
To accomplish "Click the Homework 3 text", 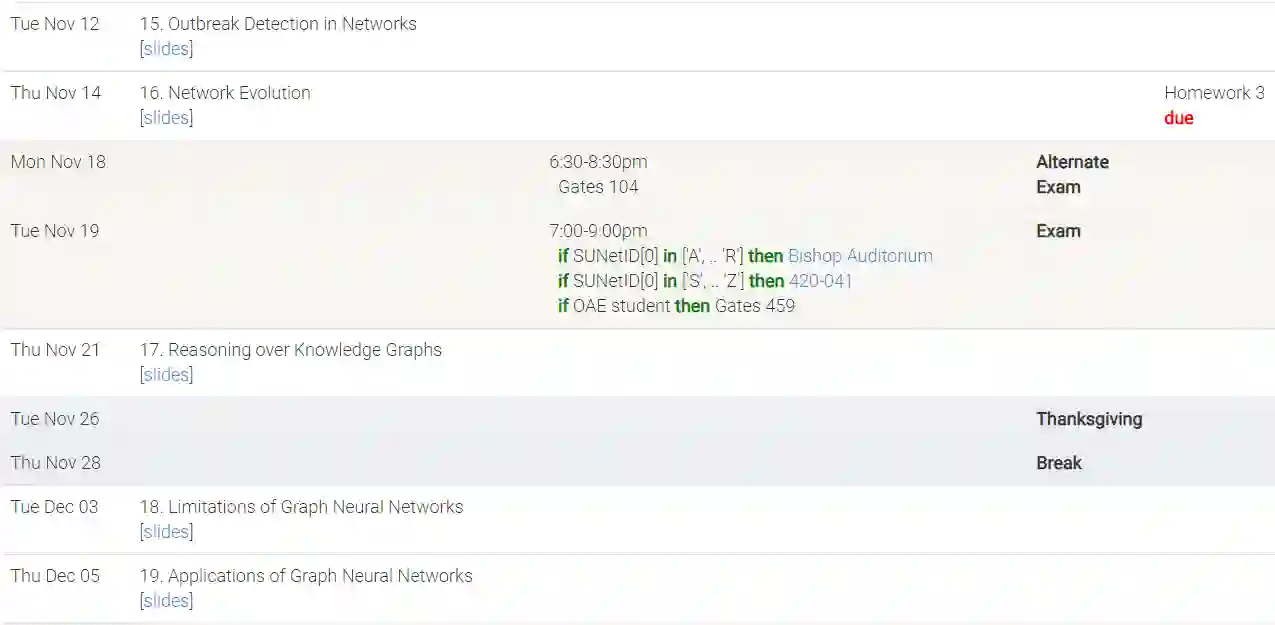I will click(x=1213, y=93).
